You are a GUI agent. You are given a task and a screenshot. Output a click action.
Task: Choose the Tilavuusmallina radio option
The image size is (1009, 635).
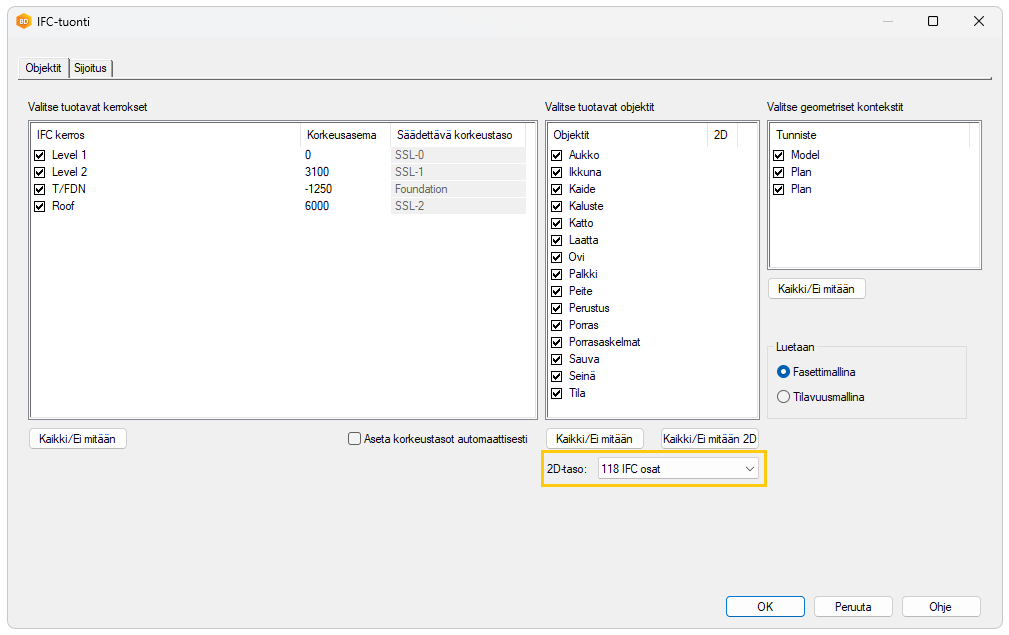(x=783, y=397)
